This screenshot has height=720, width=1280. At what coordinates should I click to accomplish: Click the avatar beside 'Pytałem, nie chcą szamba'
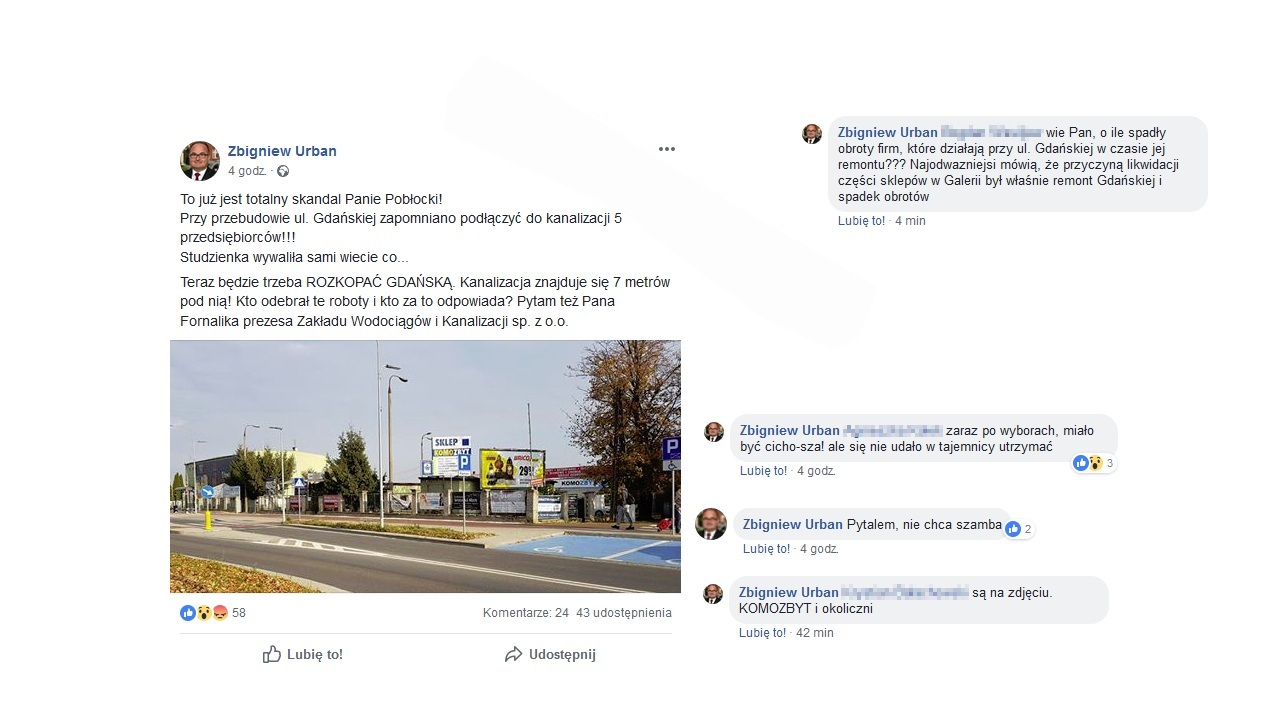click(x=711, y=524)
